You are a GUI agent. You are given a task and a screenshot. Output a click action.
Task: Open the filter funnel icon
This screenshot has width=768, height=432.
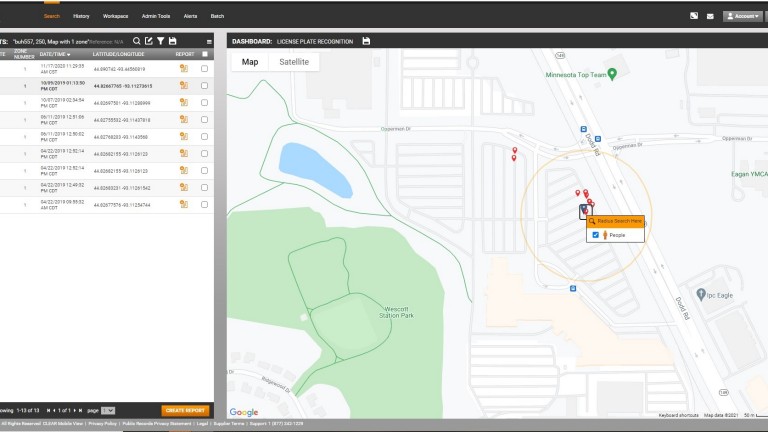tap(161, 41)
